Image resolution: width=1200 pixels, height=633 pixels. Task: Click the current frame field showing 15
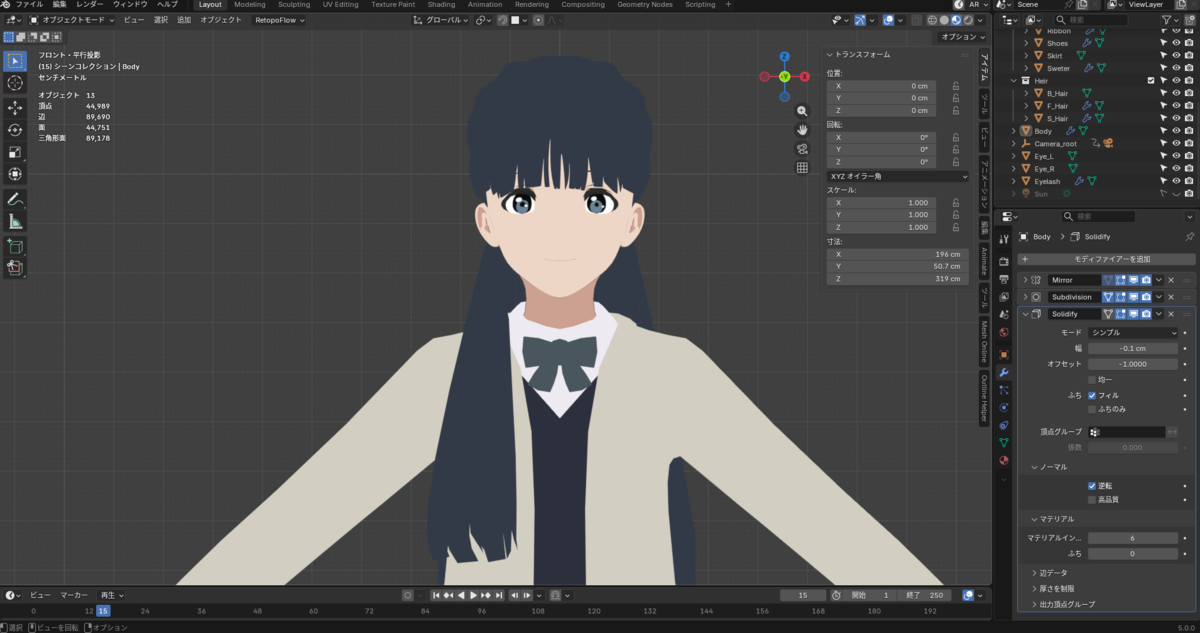point(803,595)
